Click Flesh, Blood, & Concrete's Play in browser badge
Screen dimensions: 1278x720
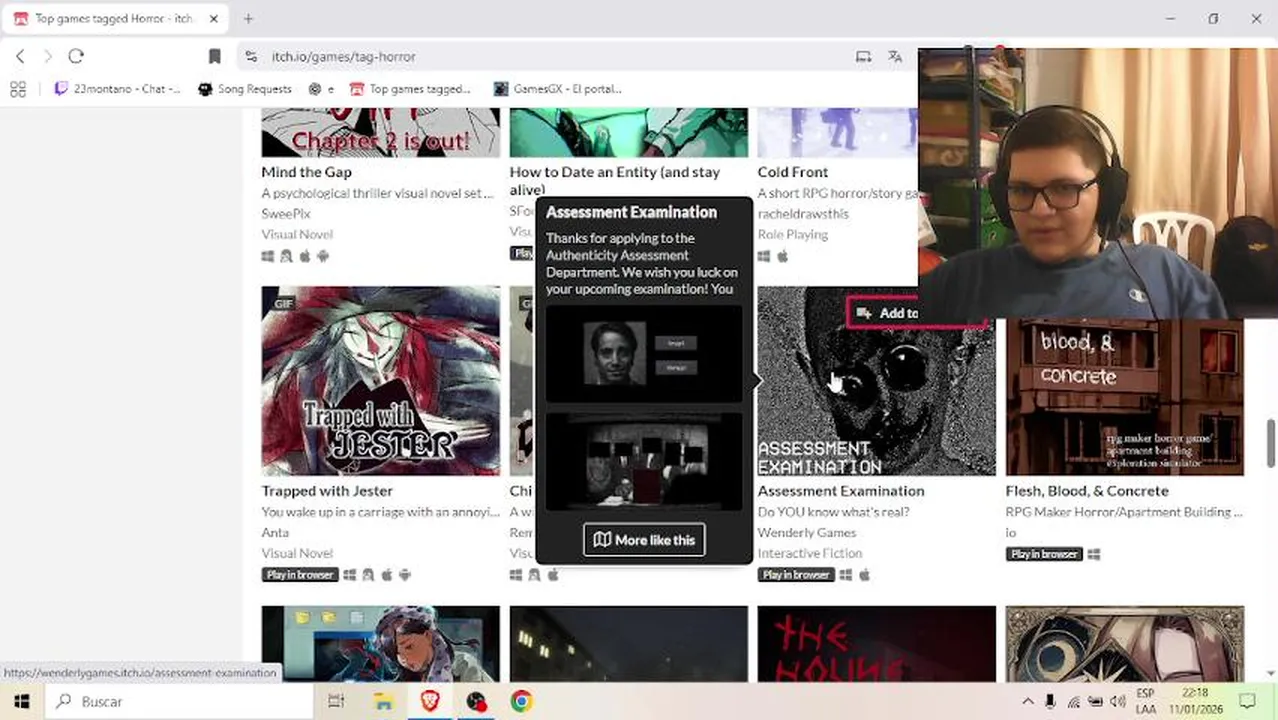point(1044,554)
